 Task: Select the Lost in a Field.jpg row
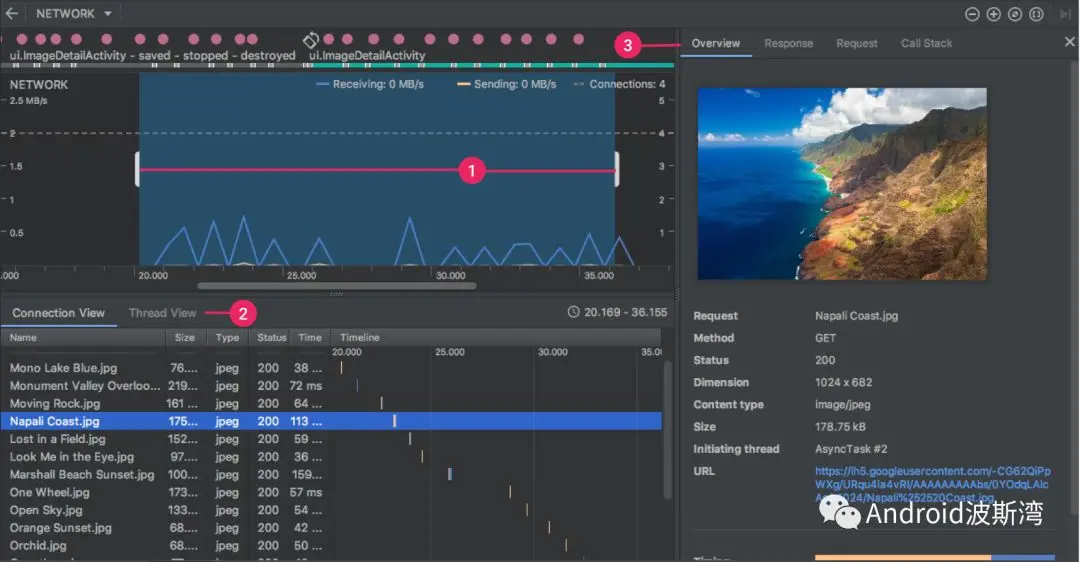pyautogui.click(x=331, y=439)
